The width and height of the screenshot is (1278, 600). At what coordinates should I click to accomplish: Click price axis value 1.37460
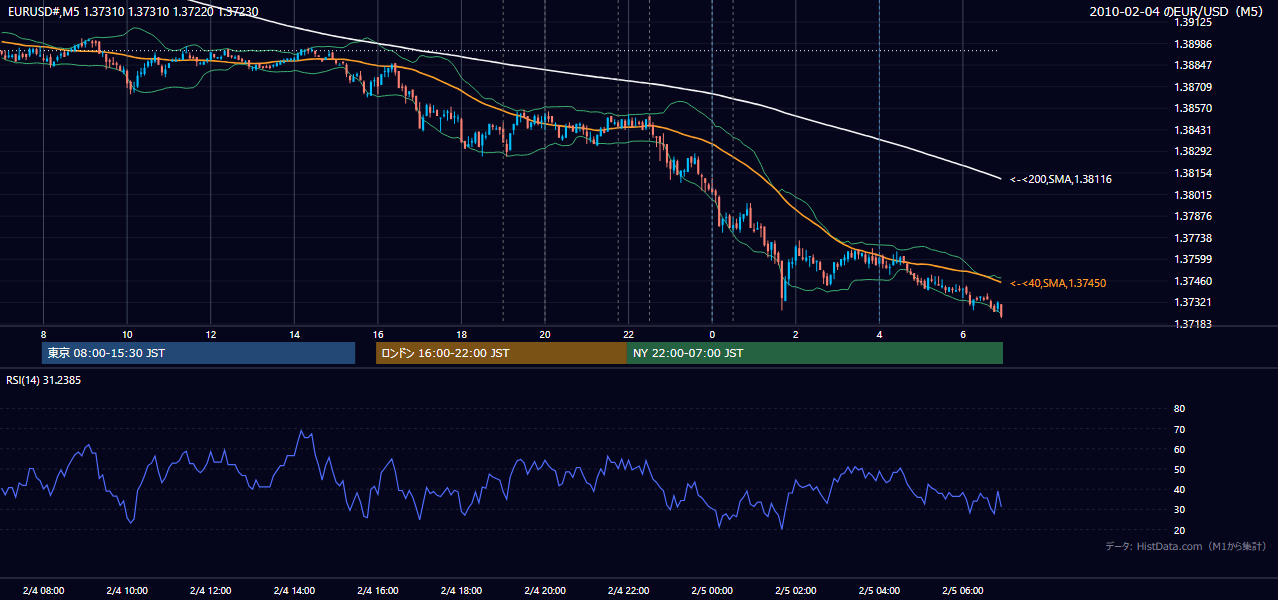pos(1193,281)
